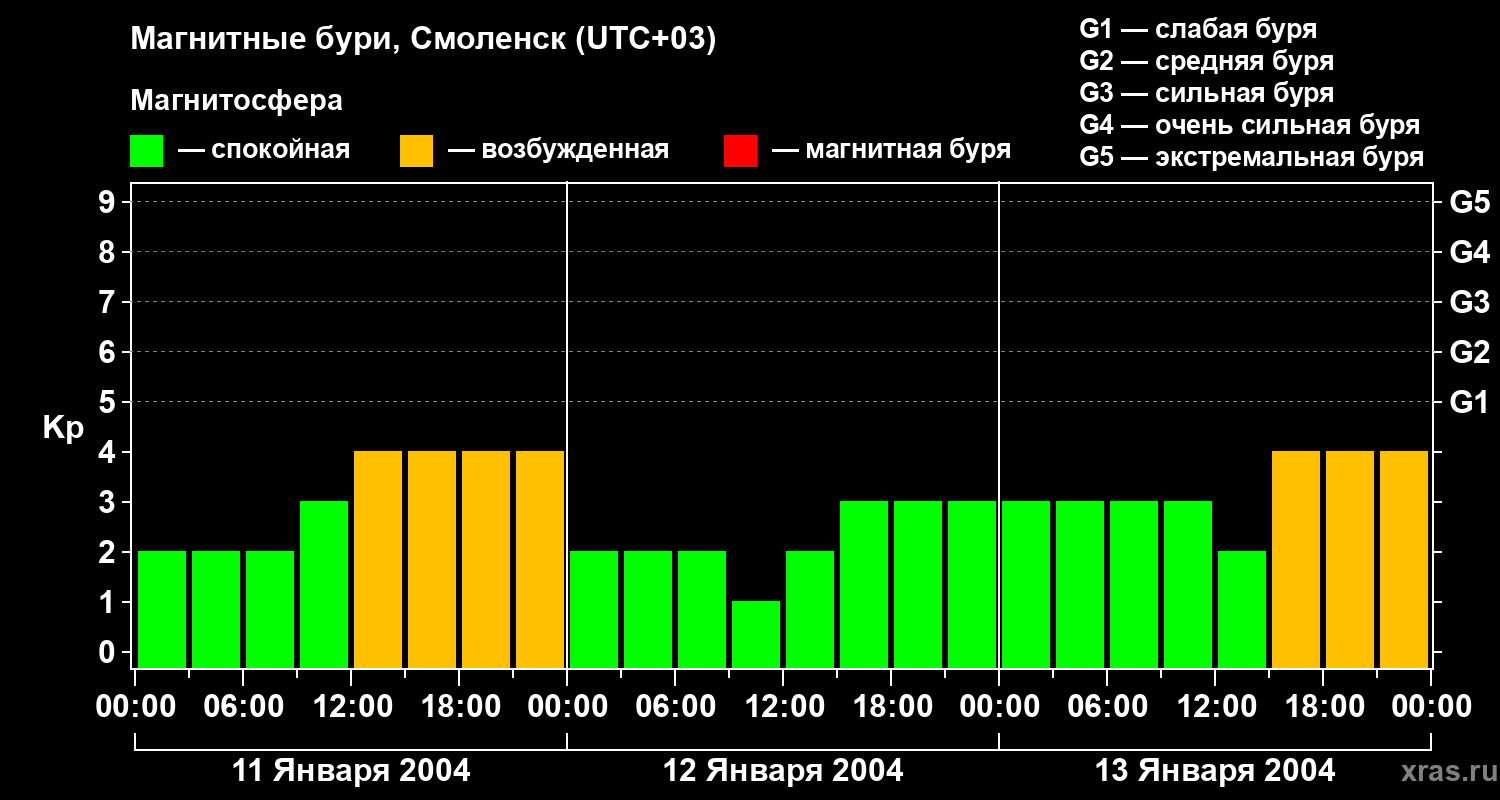Click the orange 'возбужденная' legend swatch

[416, 151]
